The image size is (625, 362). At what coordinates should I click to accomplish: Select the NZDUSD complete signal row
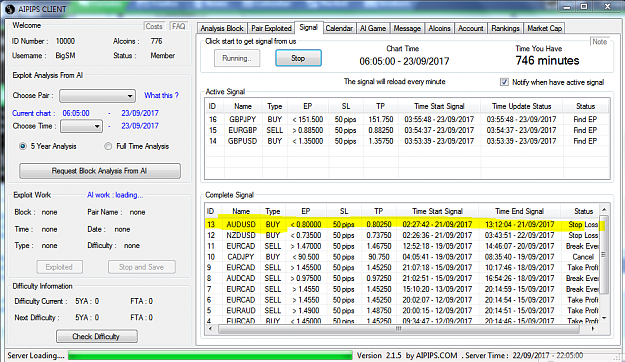pos(402,235)
